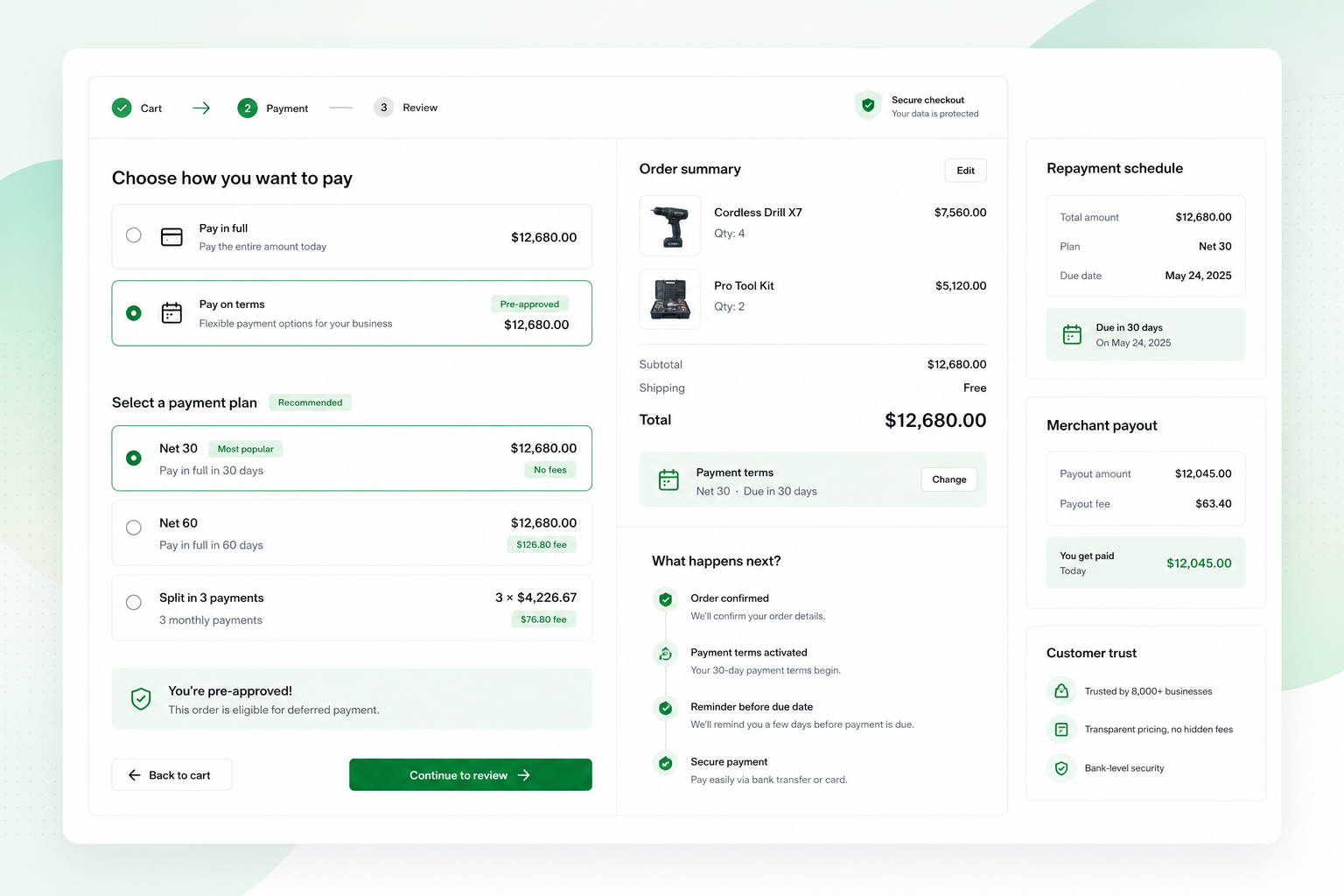Screen dimensions: 1344x896
Task: Click the You get paid $12,045.00 amount
Action: (1199, 563)
